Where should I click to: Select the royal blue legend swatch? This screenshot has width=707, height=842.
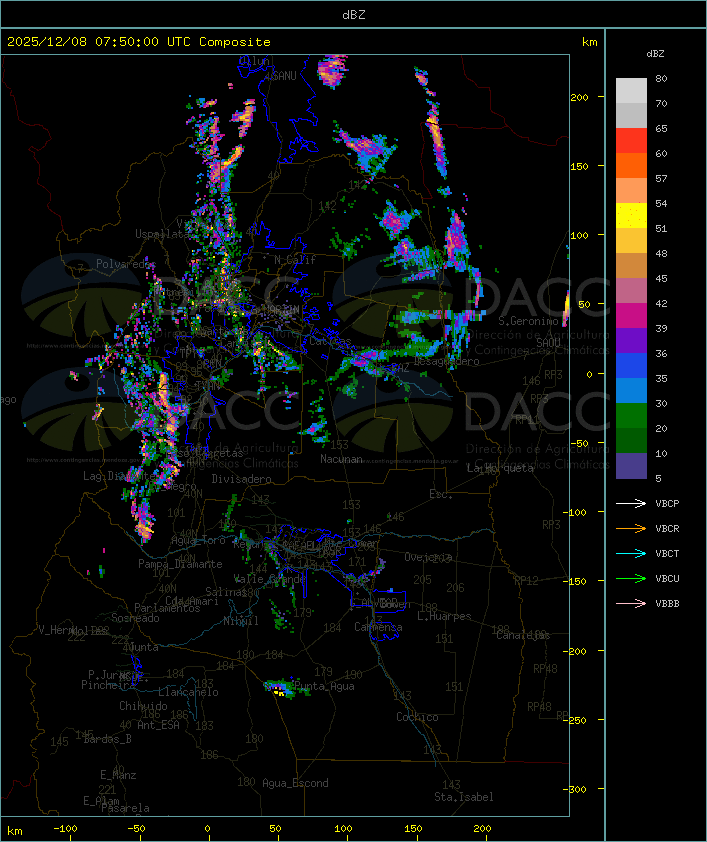click(x=631, y=366)
